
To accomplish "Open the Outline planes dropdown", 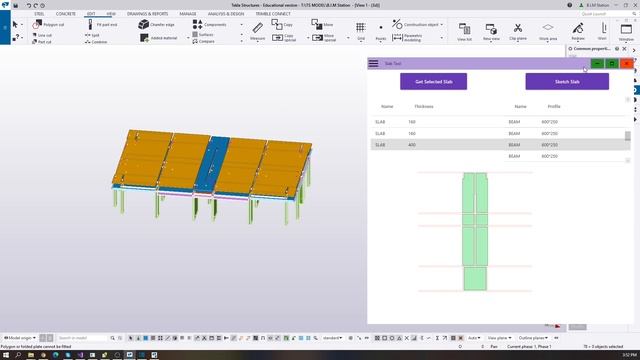I will [533, 338].
